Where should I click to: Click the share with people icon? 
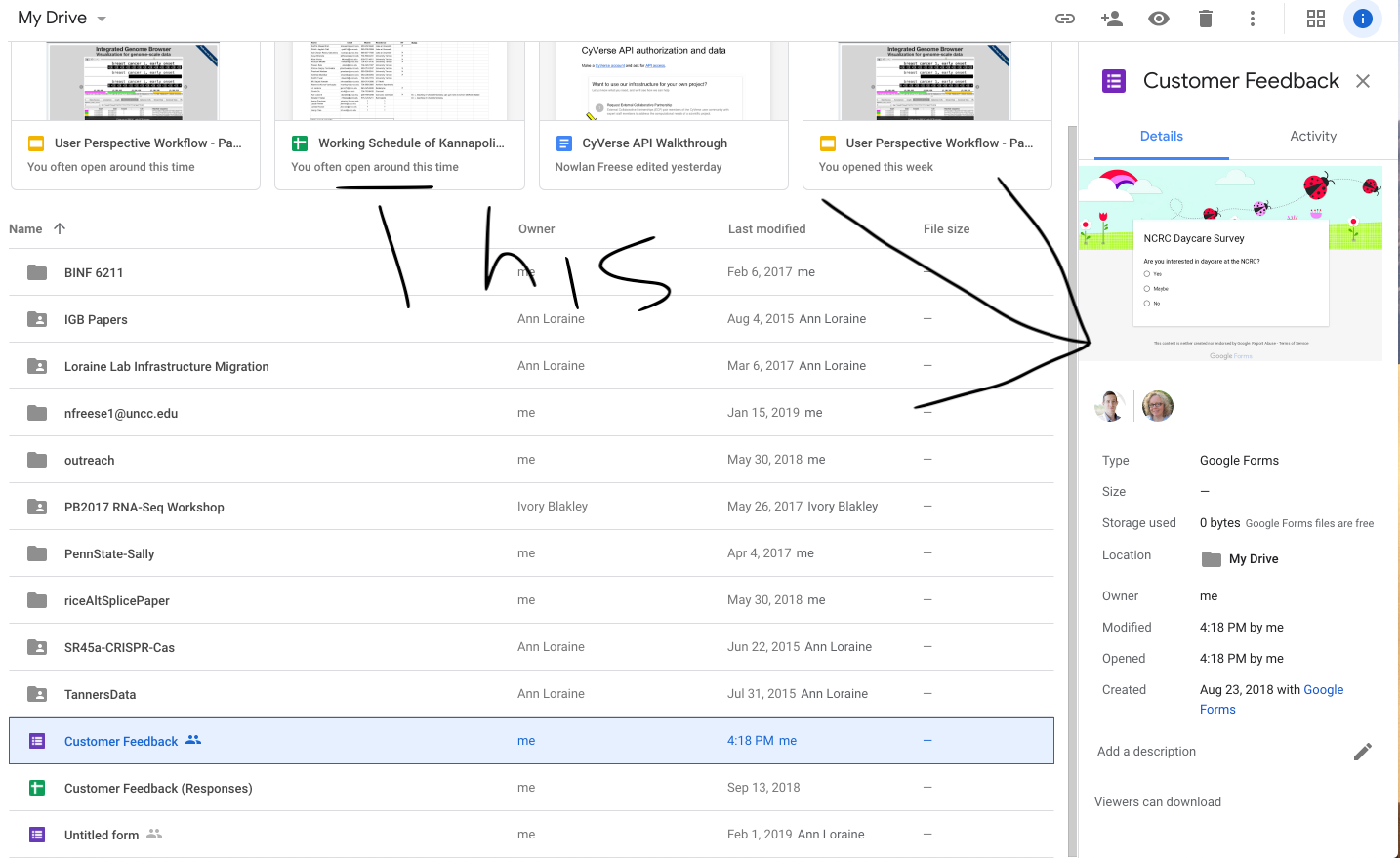(1111, 19)
